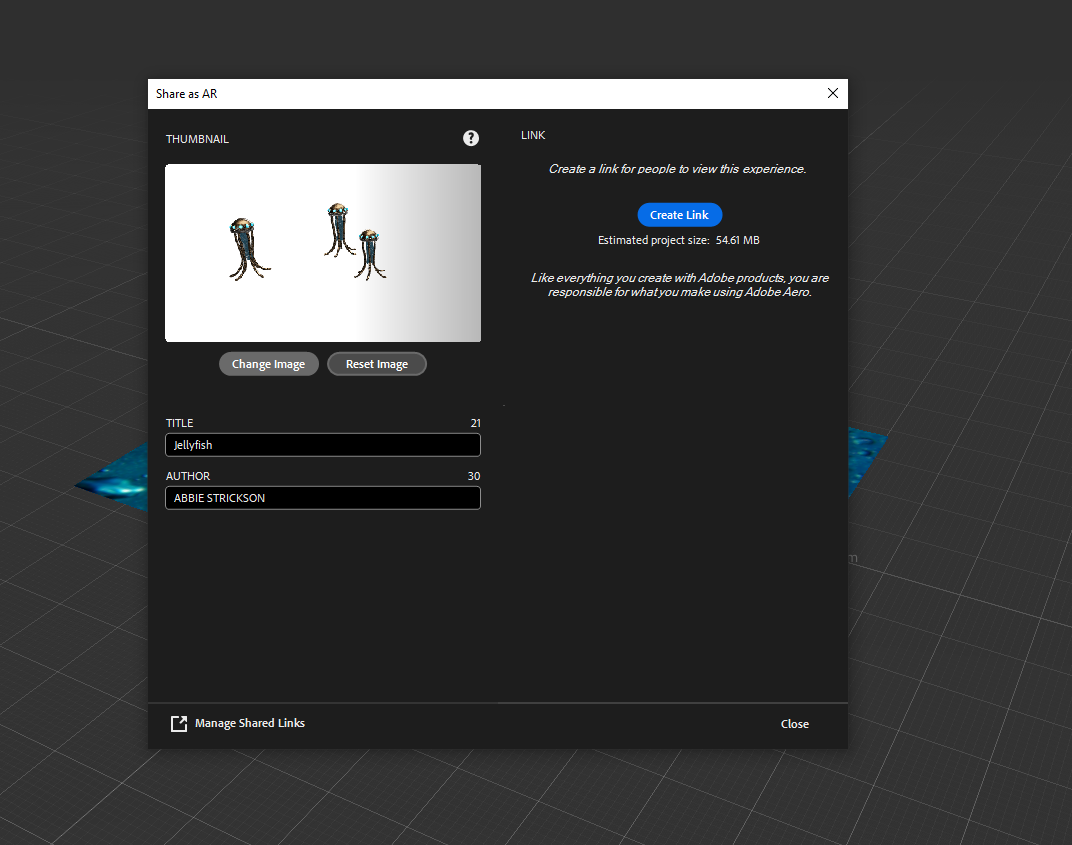The height and width of the screenshot is (845, 1072).
Task: Click the Close button at dialog bottom
Action: click(794, 724)
